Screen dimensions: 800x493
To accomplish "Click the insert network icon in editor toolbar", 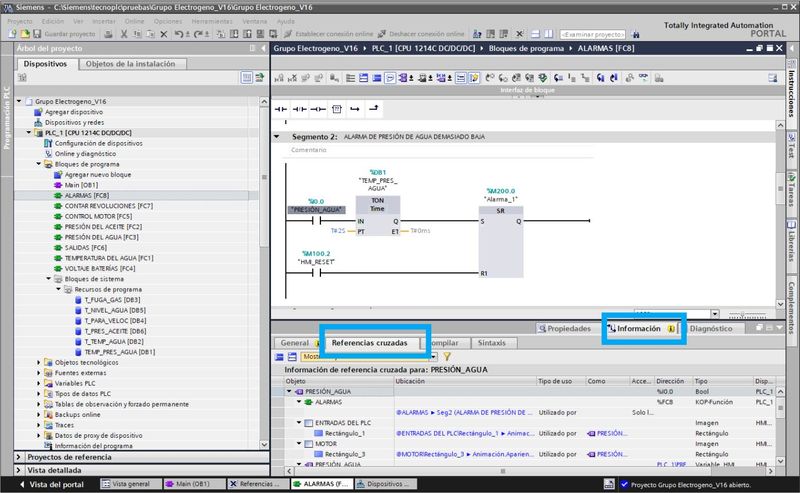I will tap(279, 78).
